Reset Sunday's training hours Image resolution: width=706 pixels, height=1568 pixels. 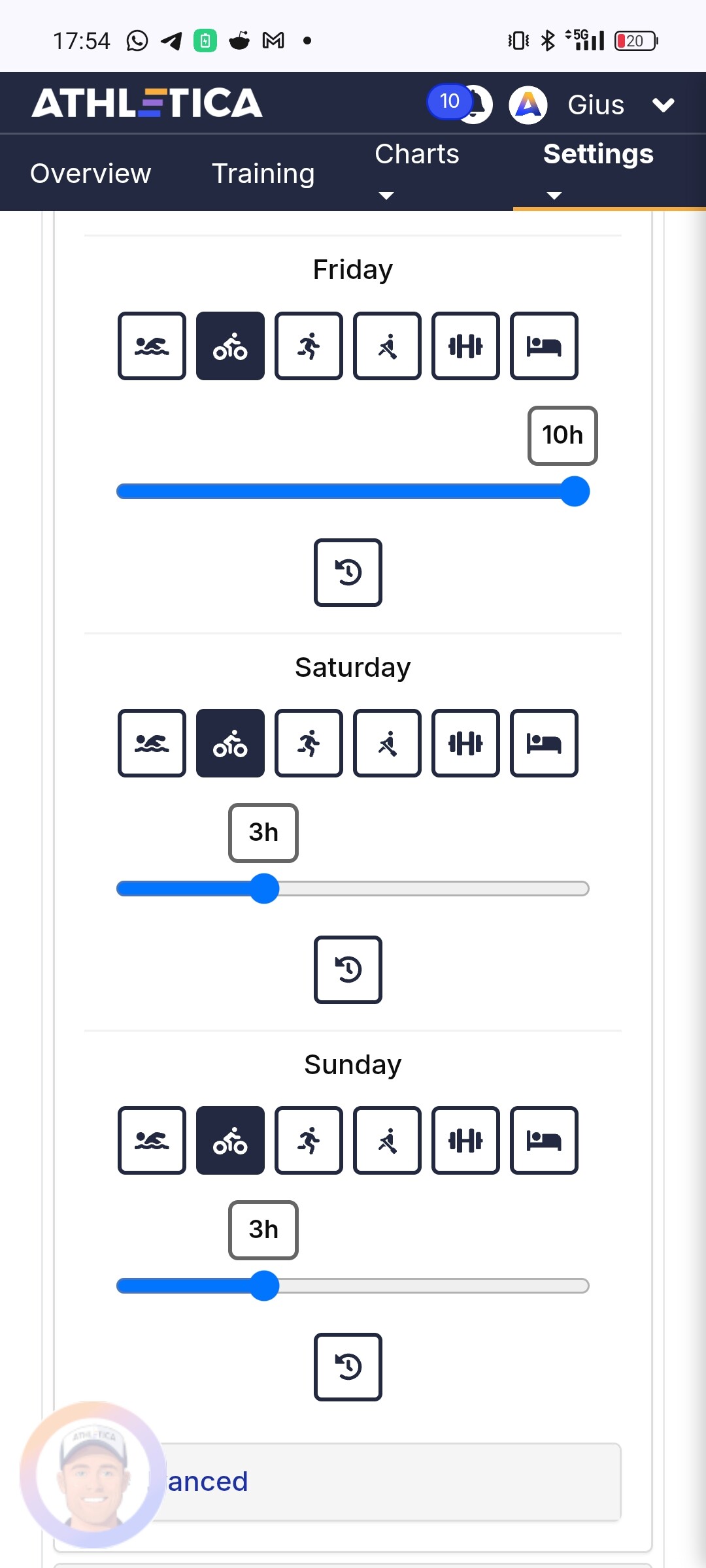pos(348,1367)
